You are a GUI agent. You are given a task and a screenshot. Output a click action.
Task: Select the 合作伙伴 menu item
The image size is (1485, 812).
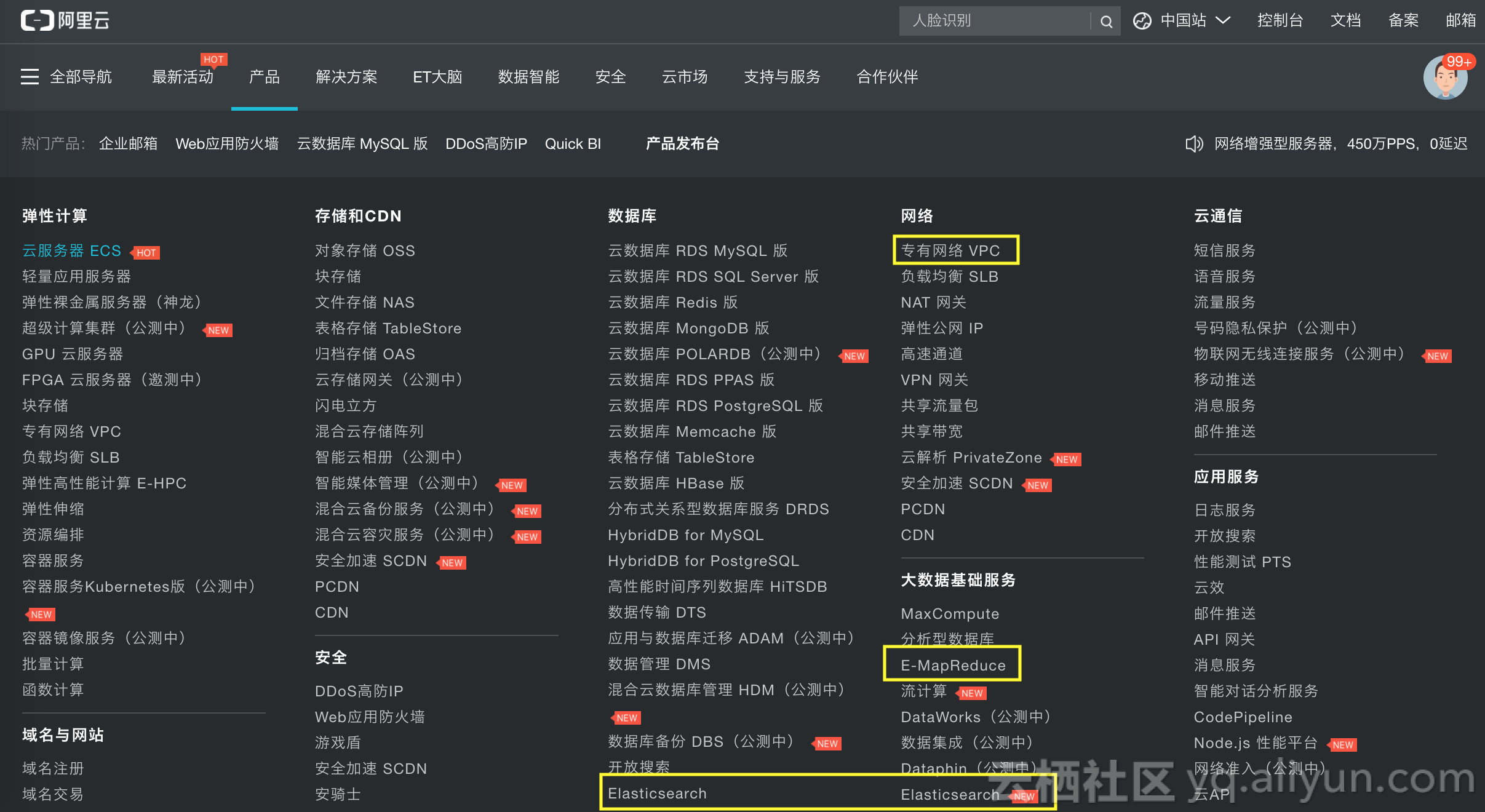pos(888,77)
